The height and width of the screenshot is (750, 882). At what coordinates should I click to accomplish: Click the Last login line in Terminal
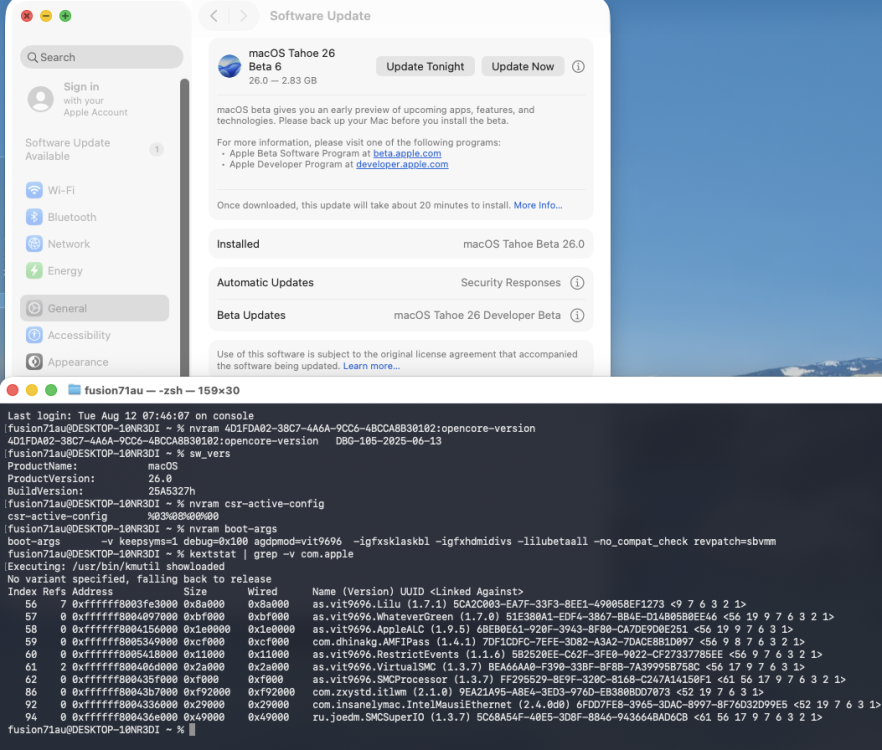pos(130,416)
